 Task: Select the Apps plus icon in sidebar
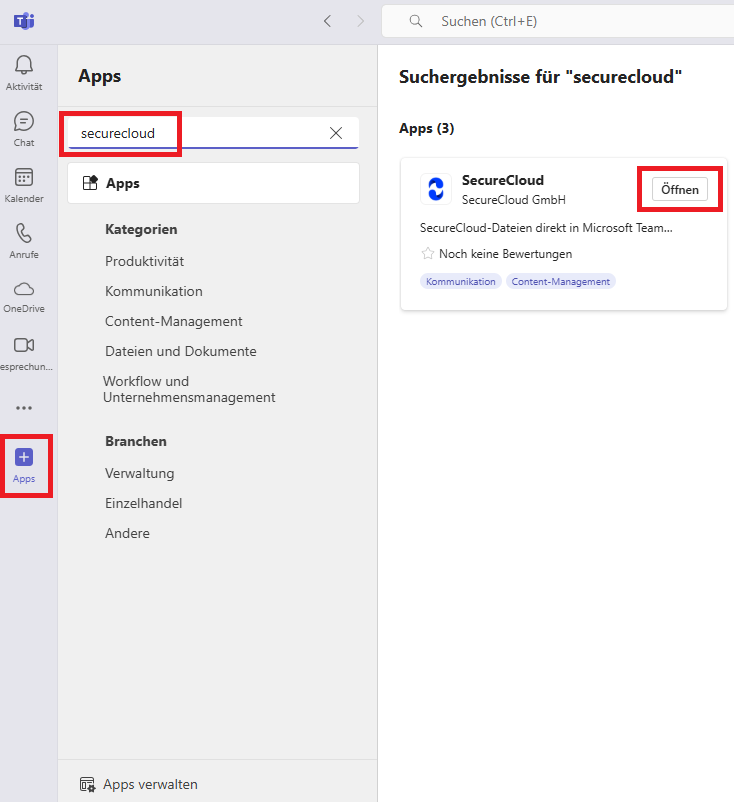pyautogui.click(x=24, y=457)
